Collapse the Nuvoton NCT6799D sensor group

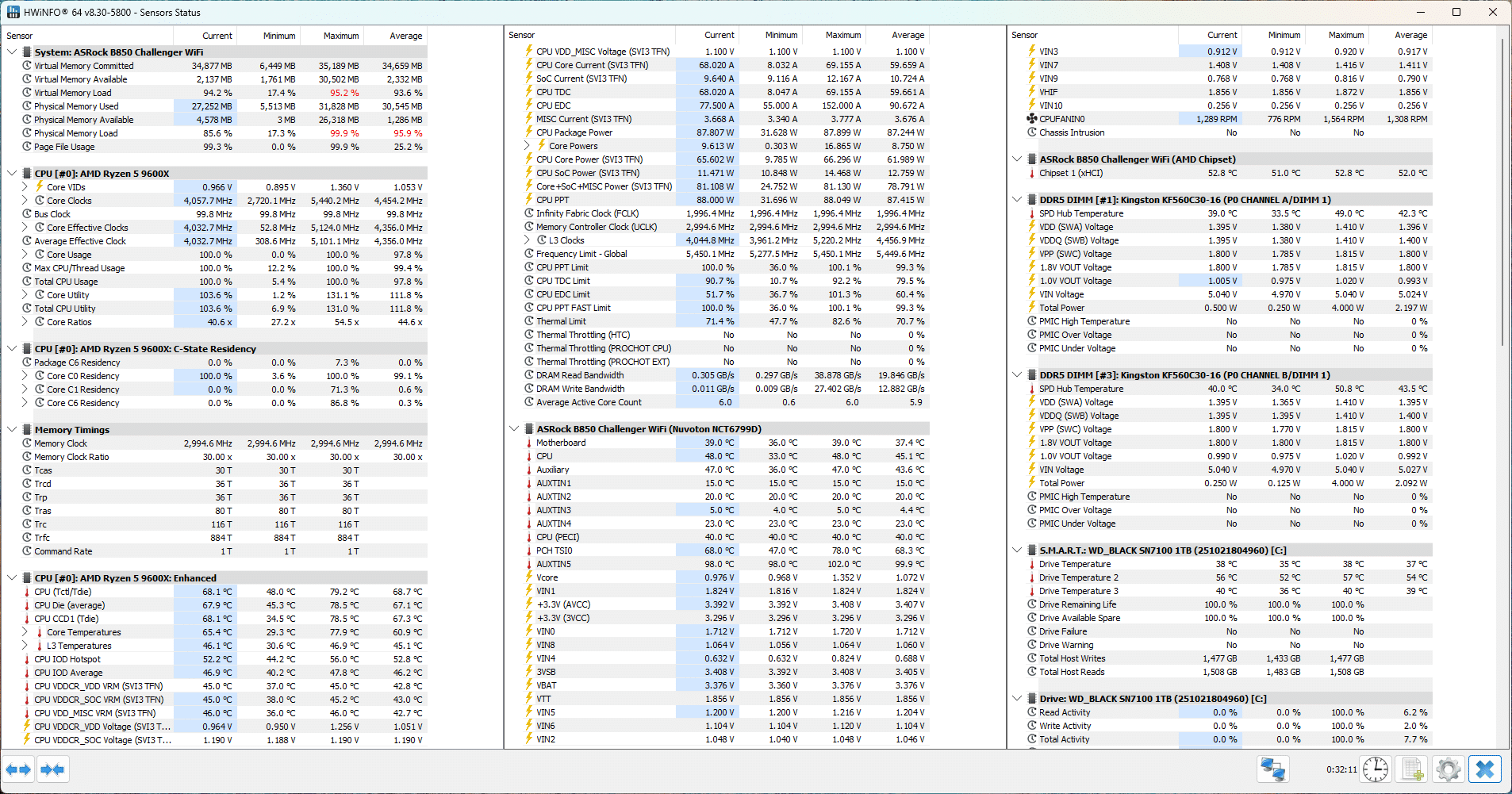(514, 429)
